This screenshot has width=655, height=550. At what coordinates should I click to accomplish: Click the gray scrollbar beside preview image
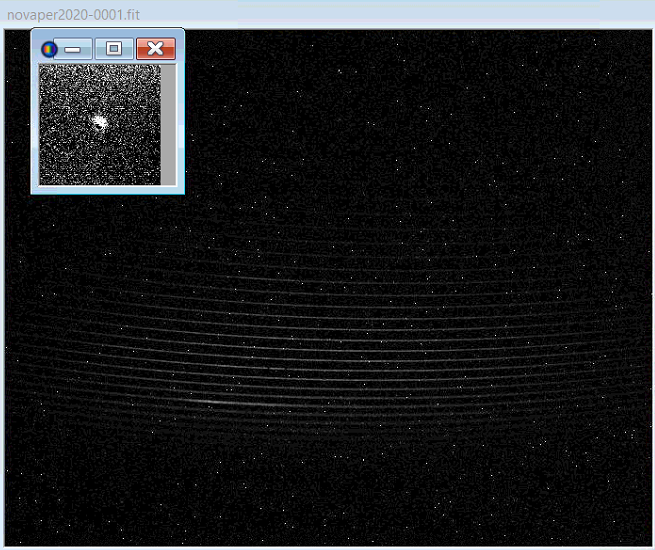click(x=168, y=124)
